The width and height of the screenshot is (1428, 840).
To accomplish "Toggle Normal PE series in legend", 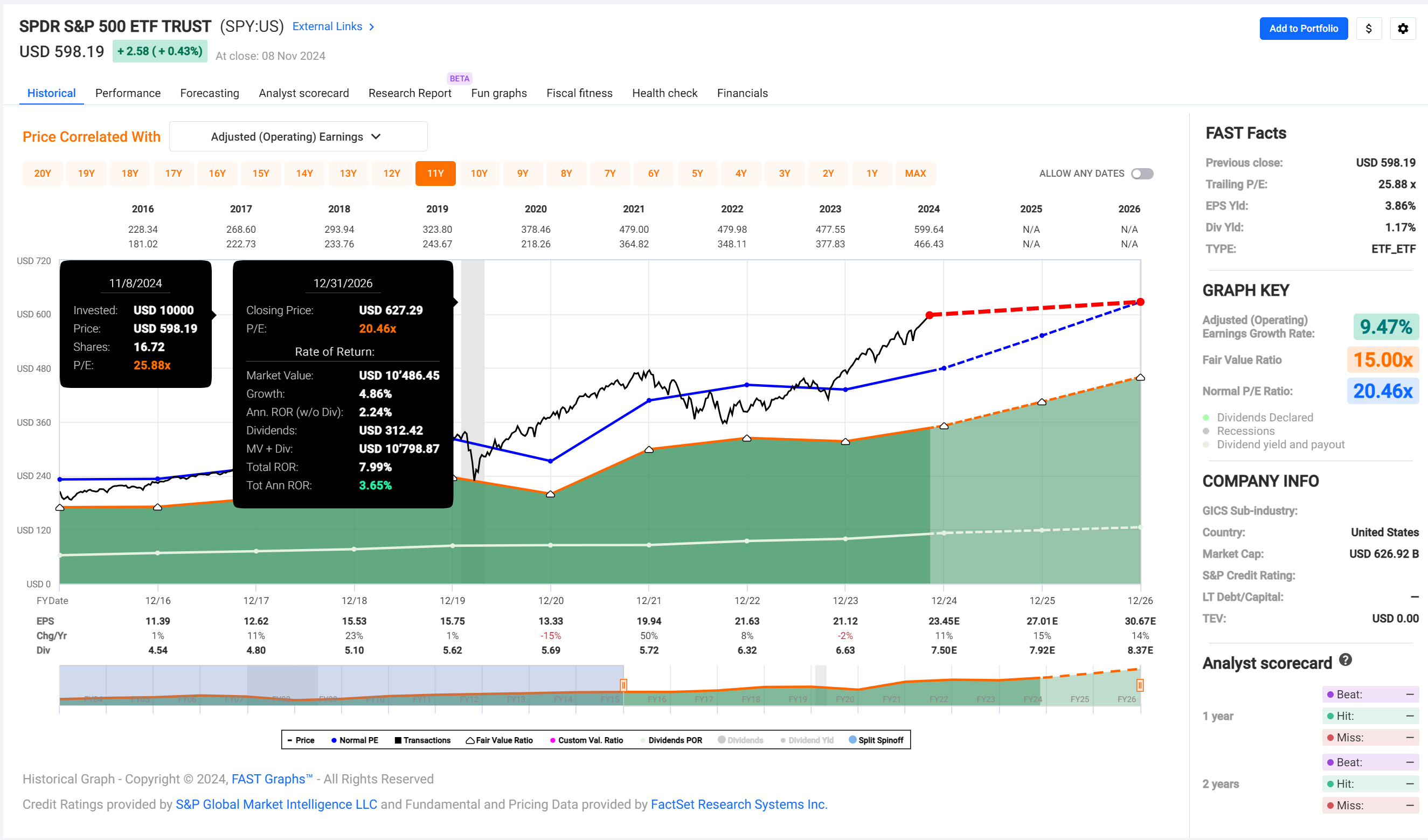I will click(355, 740).
